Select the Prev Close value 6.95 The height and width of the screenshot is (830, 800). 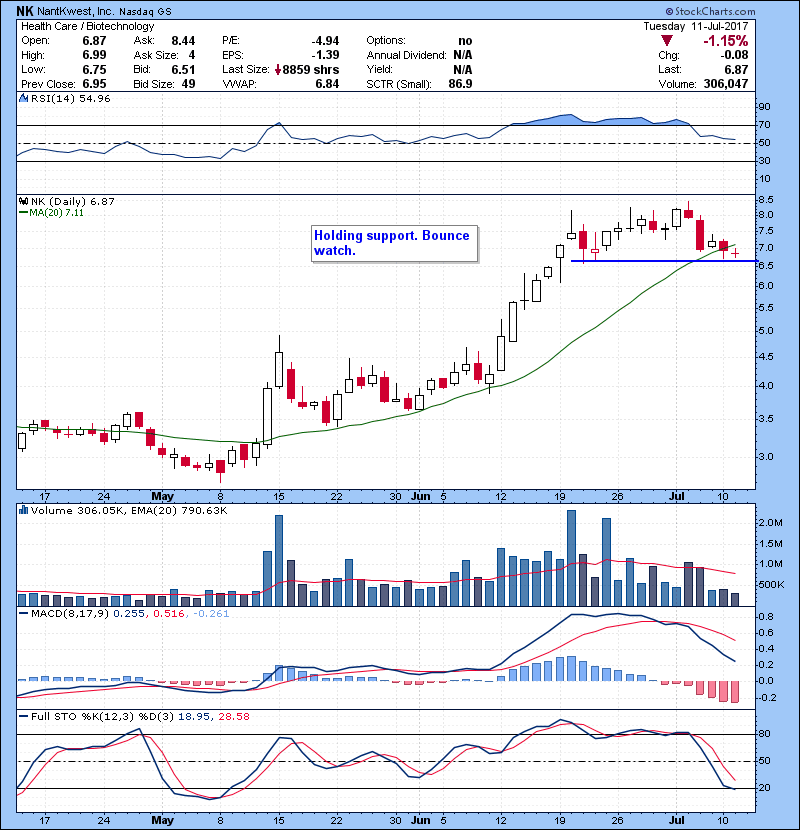(x=94, y=84)
